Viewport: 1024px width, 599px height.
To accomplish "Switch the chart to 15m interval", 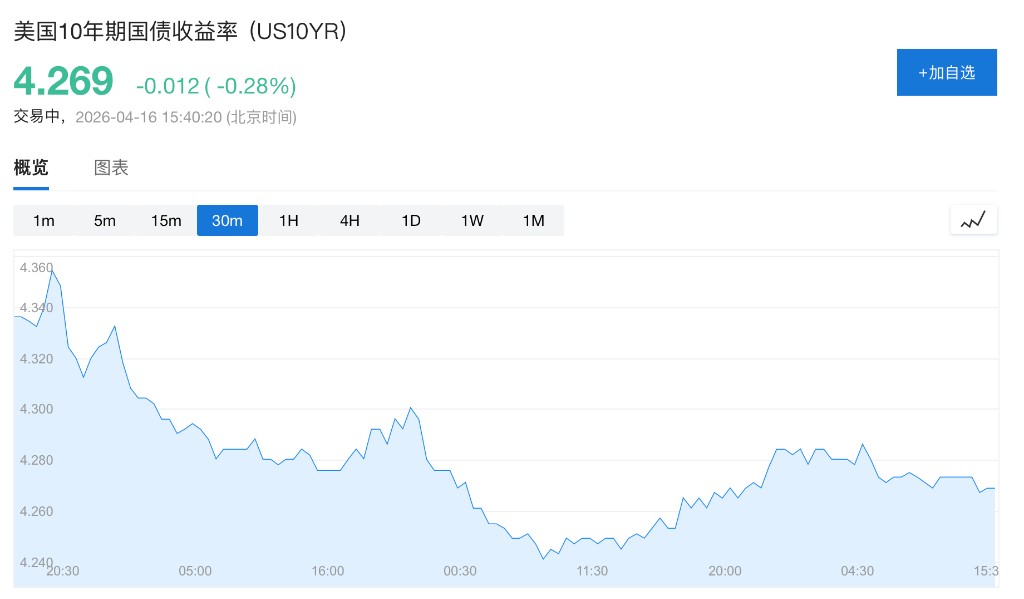I will point(166,221).
